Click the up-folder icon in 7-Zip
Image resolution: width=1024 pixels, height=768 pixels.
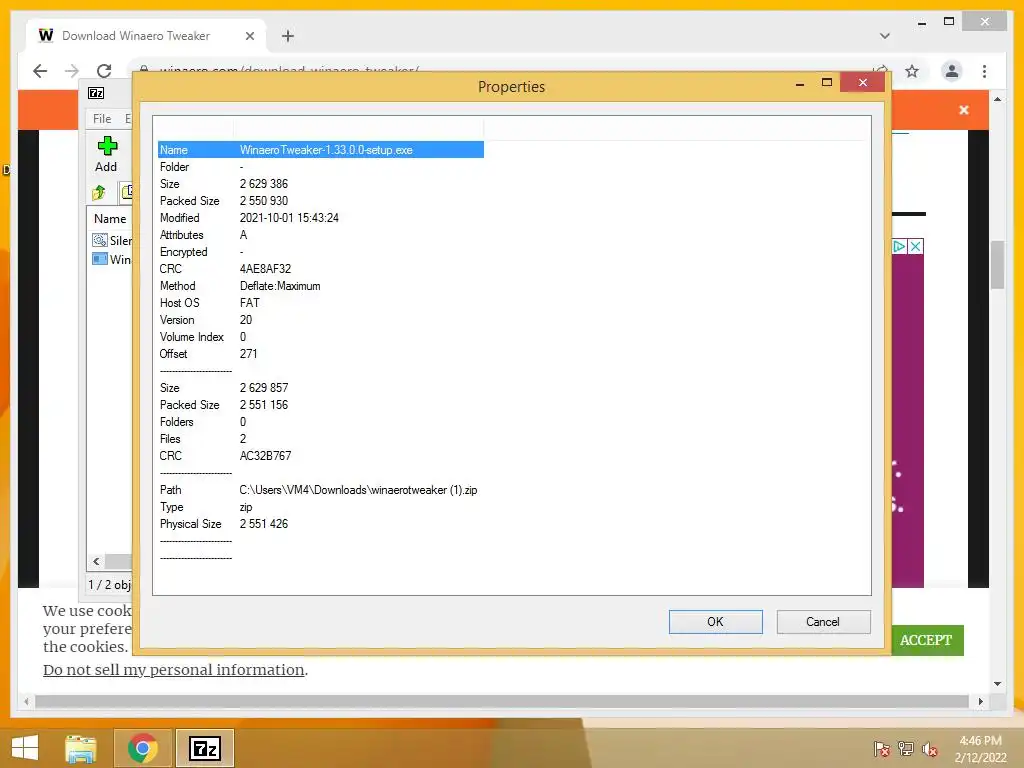click(99, 192)
